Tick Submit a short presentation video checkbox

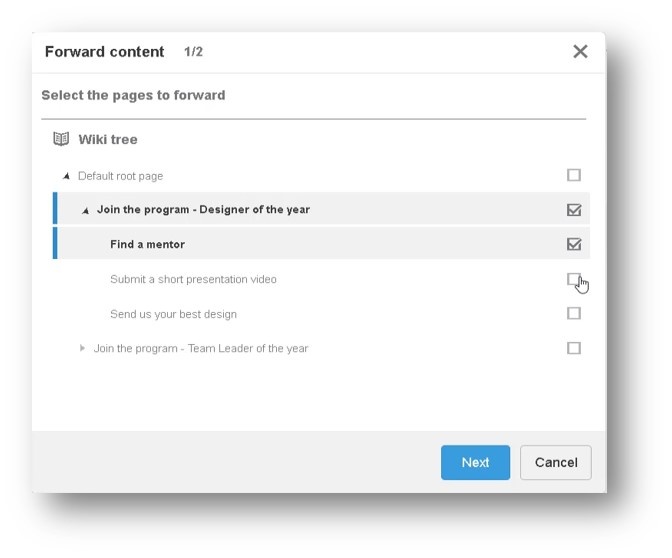click(x=573, y=279)
